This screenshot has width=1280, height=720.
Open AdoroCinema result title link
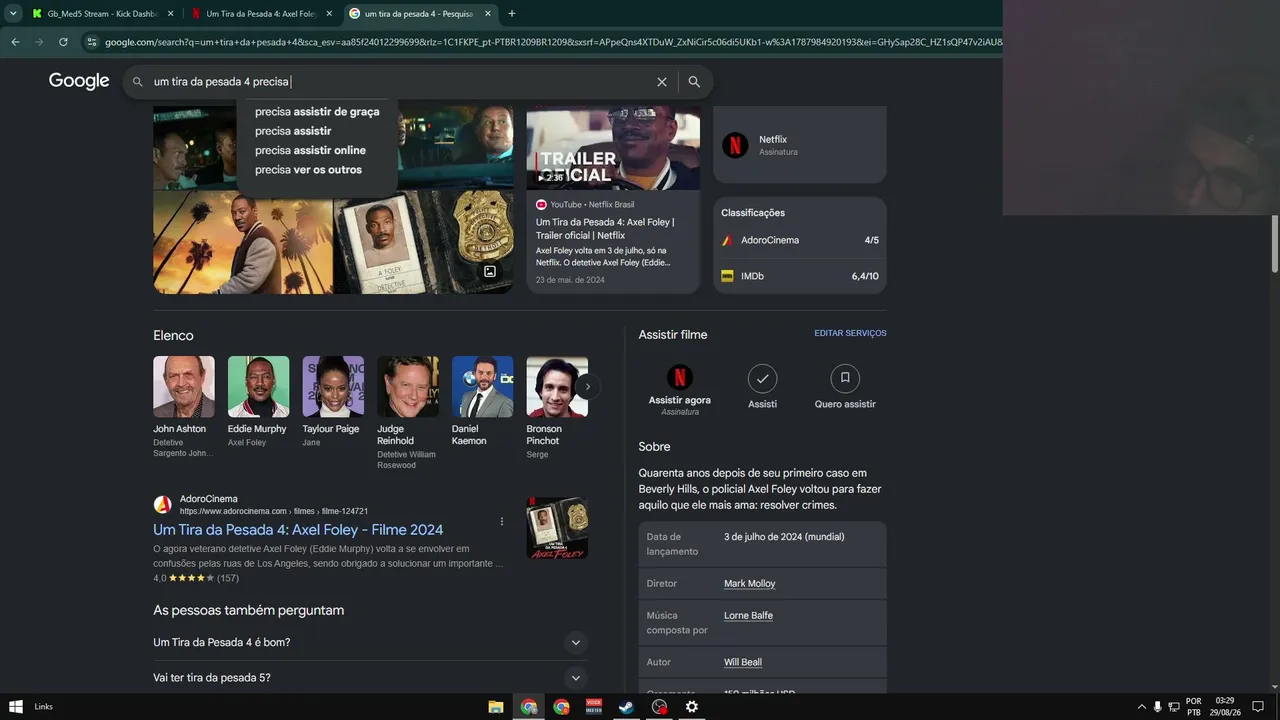click(298, 530)
